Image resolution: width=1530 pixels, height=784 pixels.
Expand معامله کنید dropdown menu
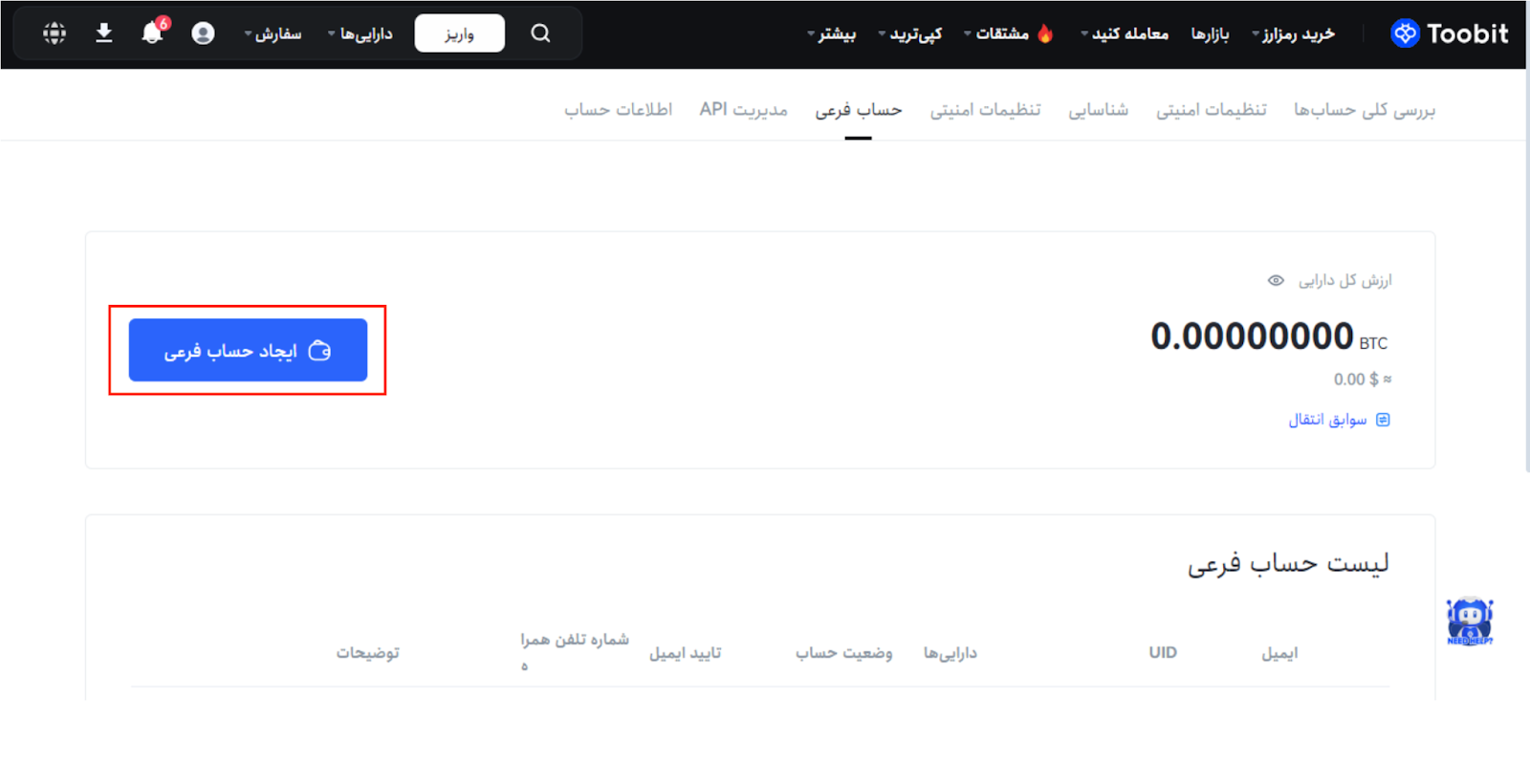tap(1125, 33)
